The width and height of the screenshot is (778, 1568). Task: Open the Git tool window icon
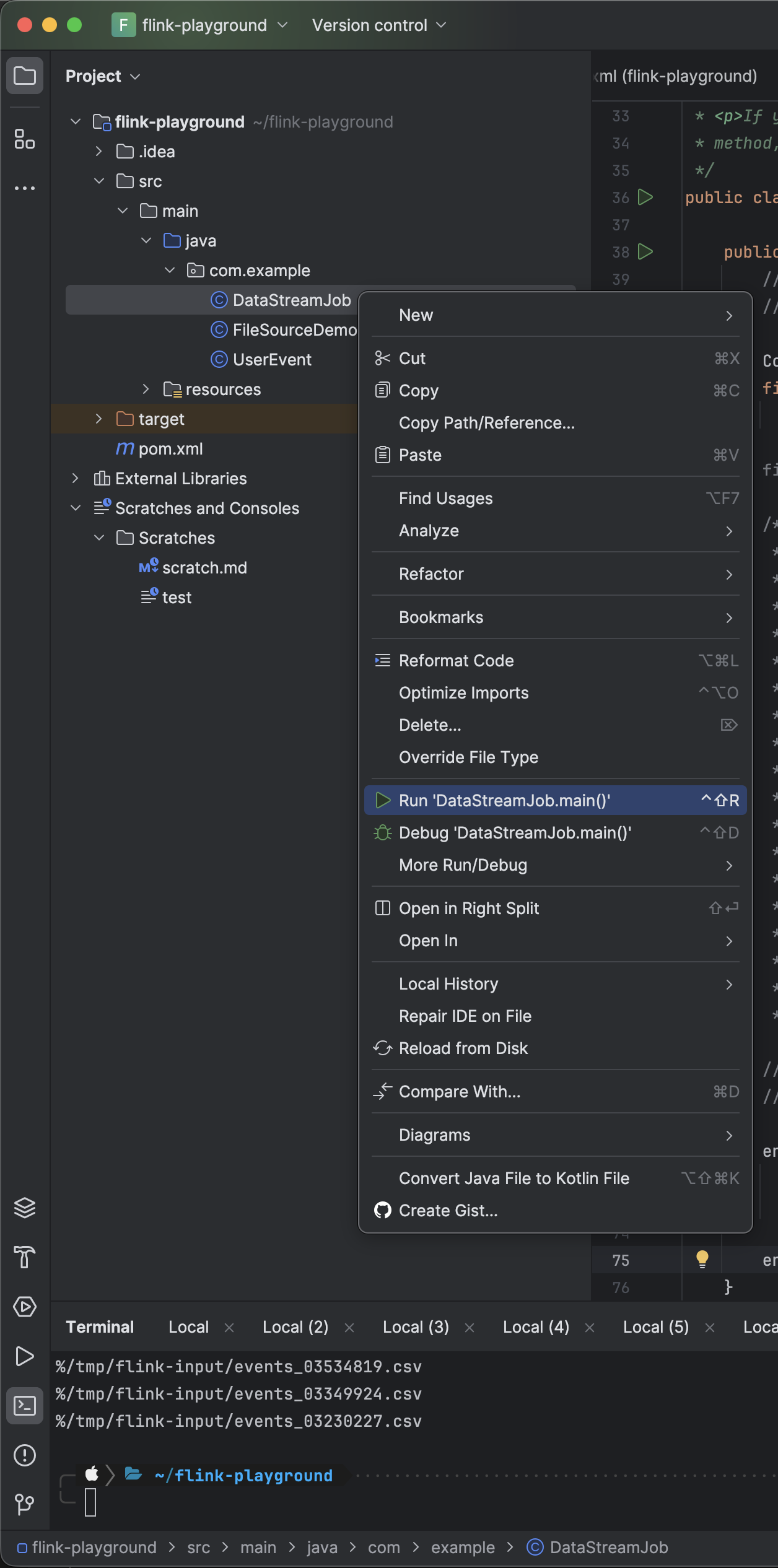[25, 1504]
